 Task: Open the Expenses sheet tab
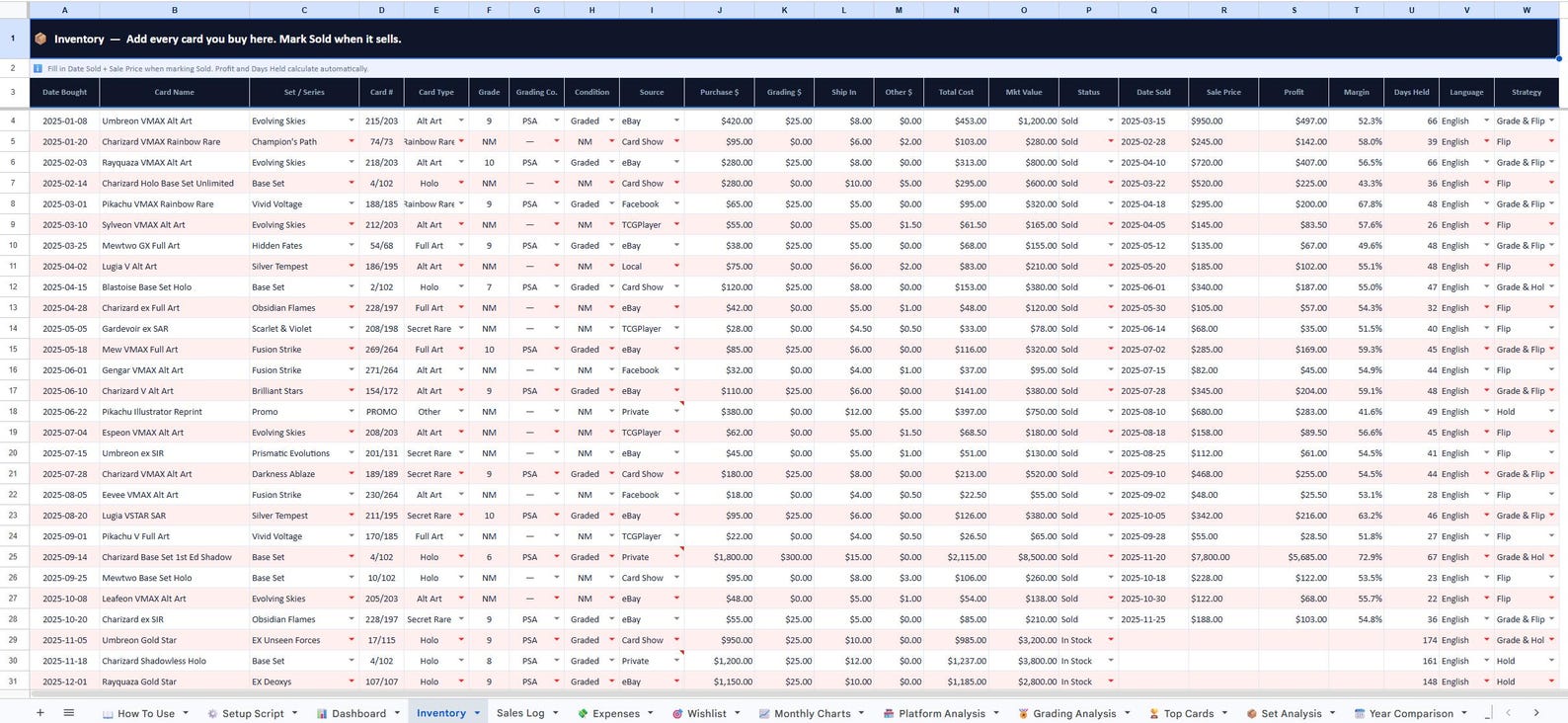pyautogui.click(x=615, y=713)
